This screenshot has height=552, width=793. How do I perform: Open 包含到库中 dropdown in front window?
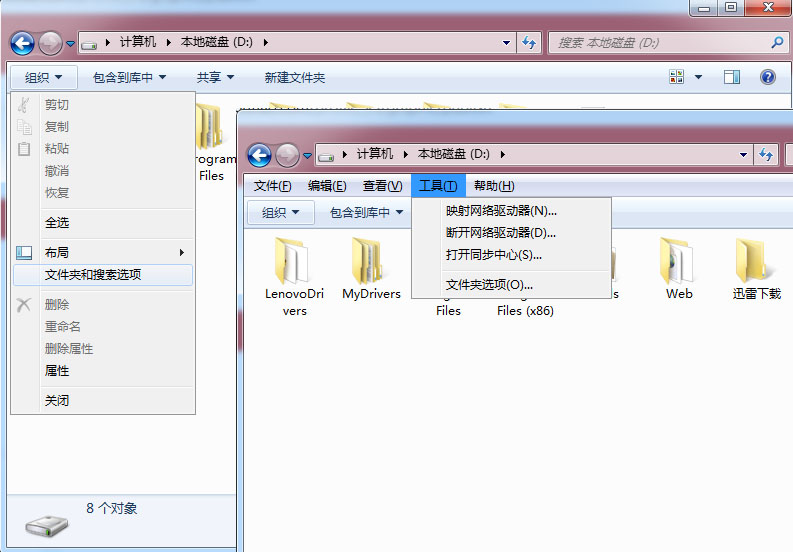coord(366,213)
